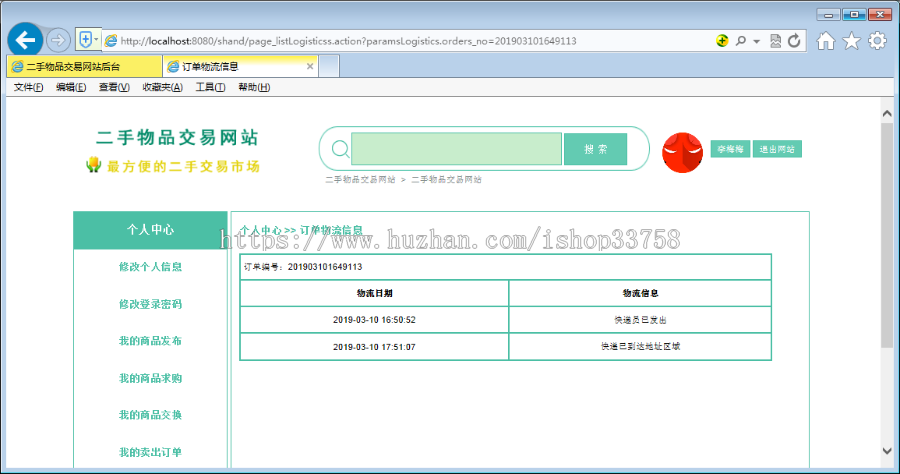Open the 编辑(E) menu
The width and height of the screenshot is (900, 474).
tap(71, 87)
